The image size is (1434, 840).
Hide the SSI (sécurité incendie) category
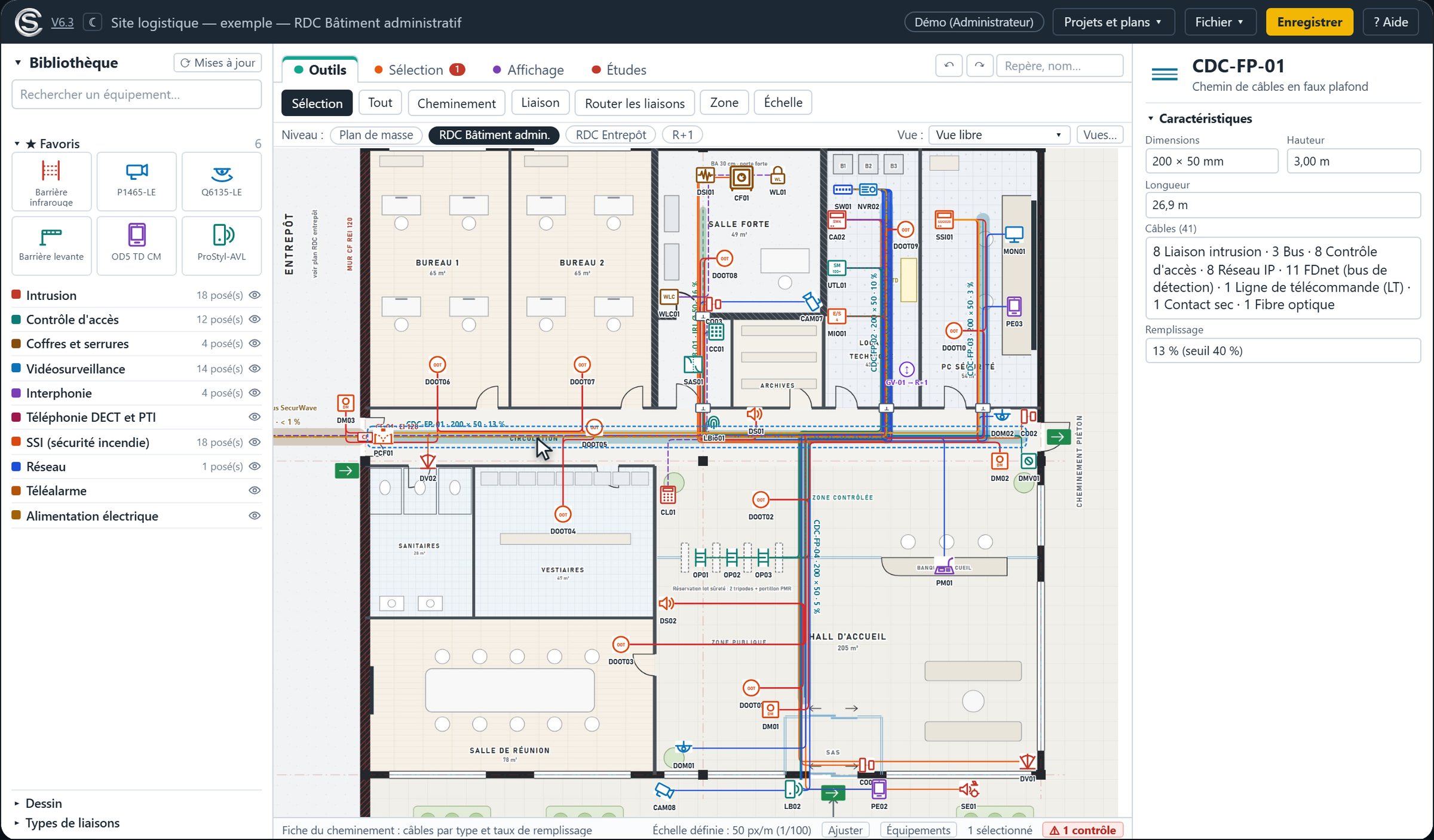[x=255, y=442]
